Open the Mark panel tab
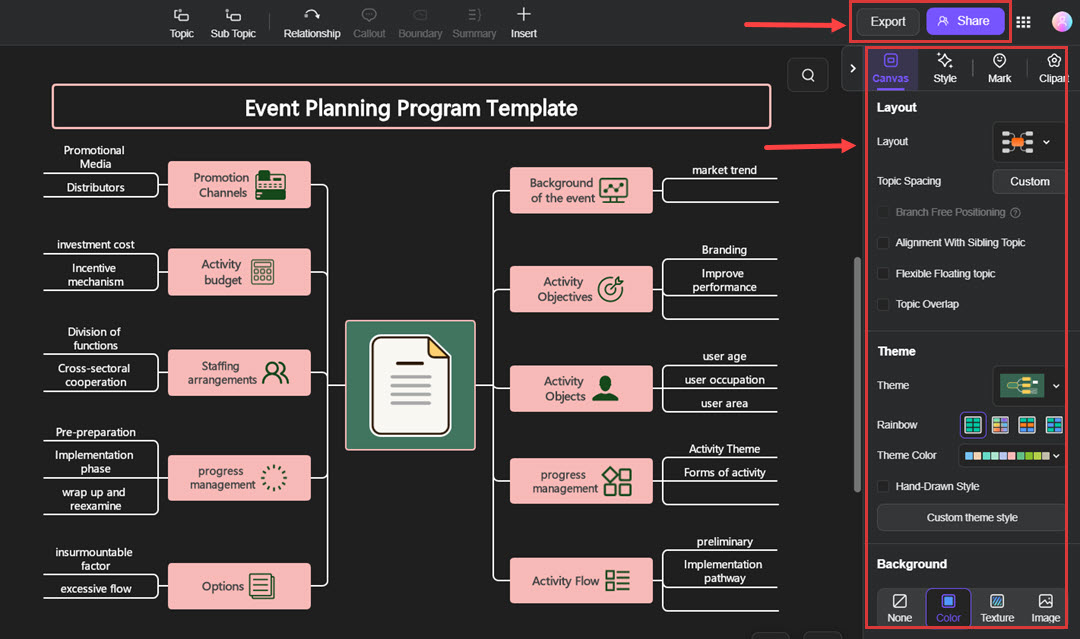 pos(999,68)
